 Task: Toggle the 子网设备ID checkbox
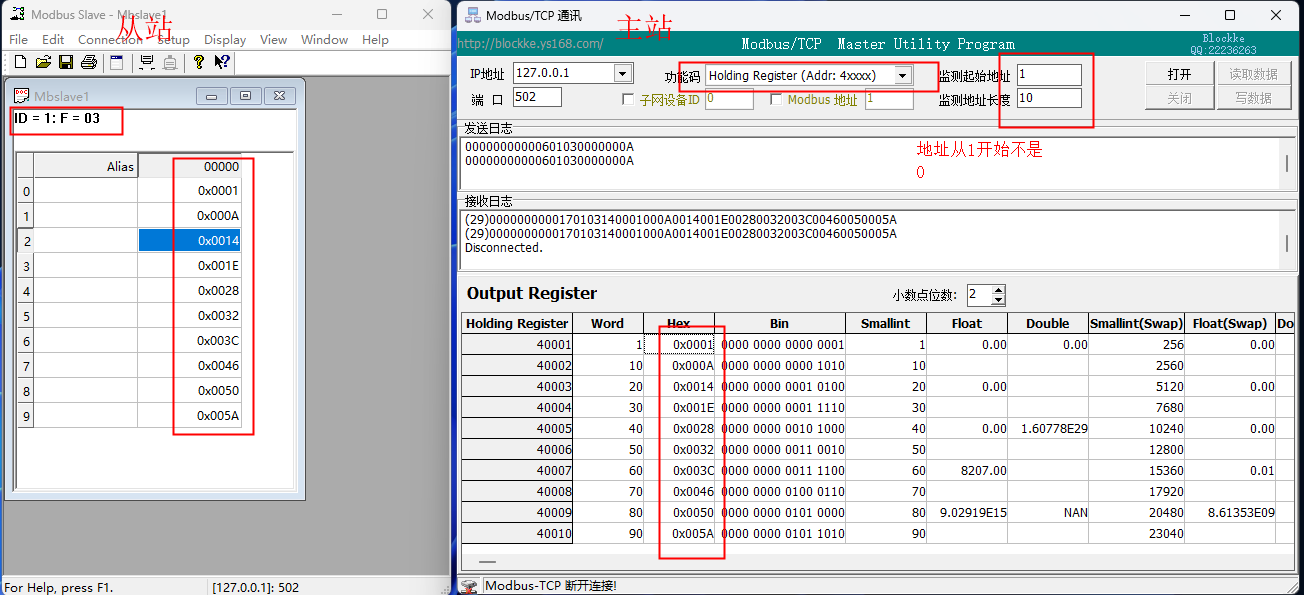click(628, 99)
